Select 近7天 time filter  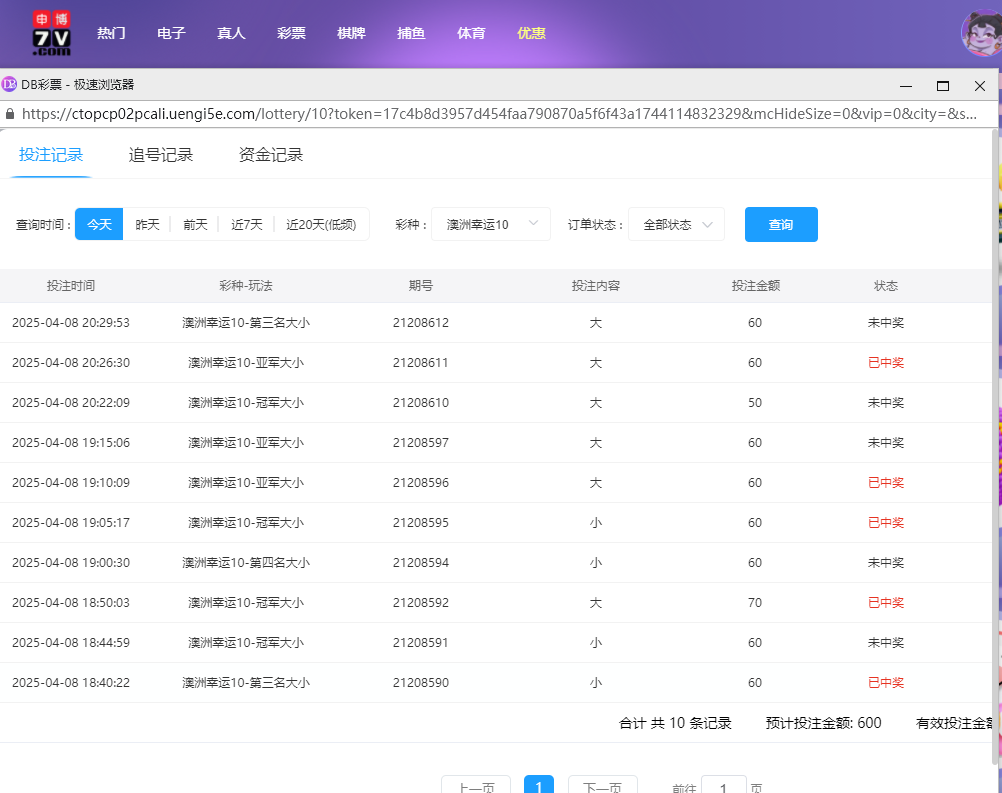247,225
